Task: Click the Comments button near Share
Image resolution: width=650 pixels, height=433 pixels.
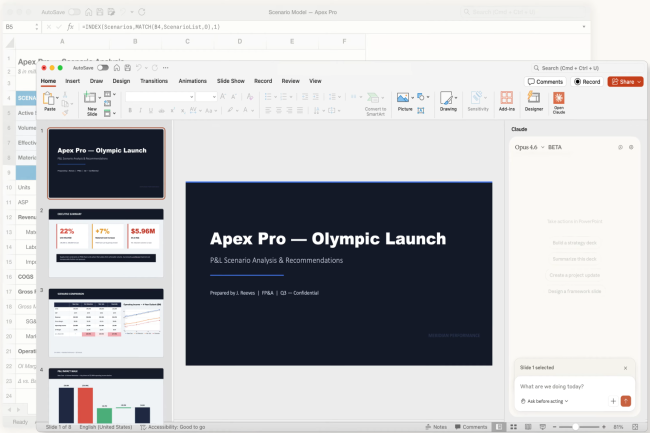Action: pos(545,81)
